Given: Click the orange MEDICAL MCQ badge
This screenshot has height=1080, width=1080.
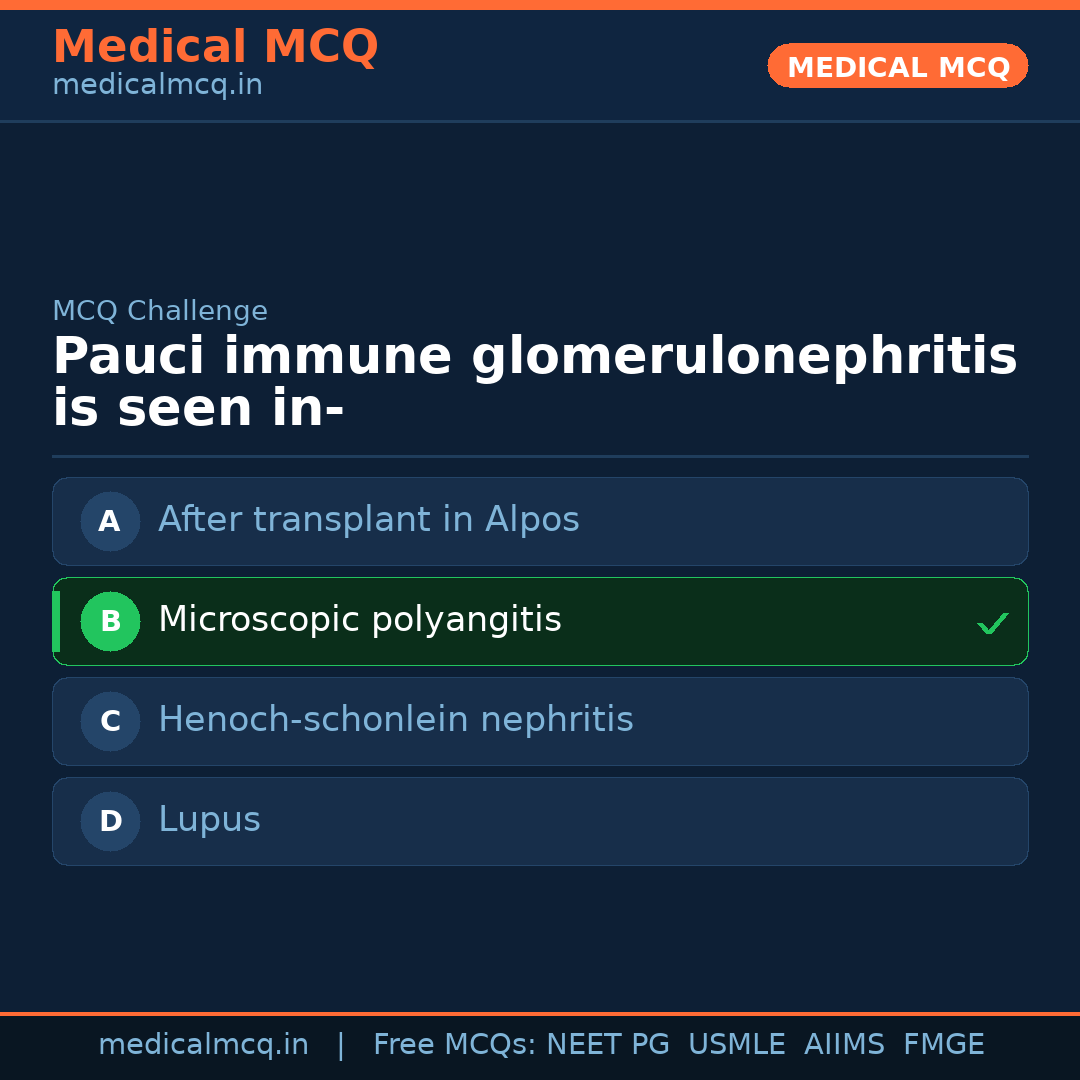Looking at the screenshot, I should click(897, 66).
